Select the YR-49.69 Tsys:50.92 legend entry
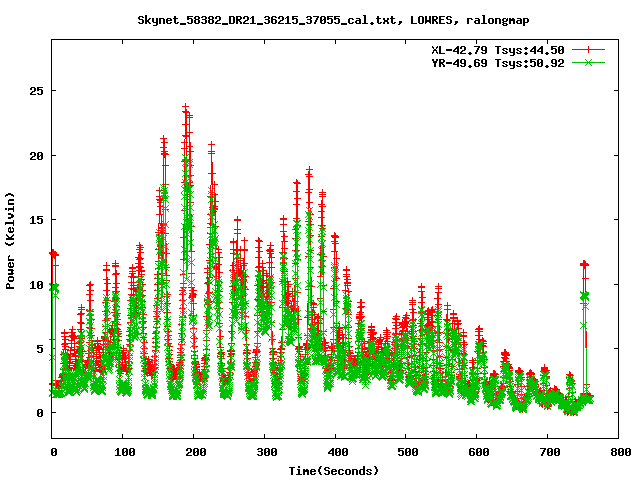The image size is (640, 480). pyautogui.click(x=498, y=63)
